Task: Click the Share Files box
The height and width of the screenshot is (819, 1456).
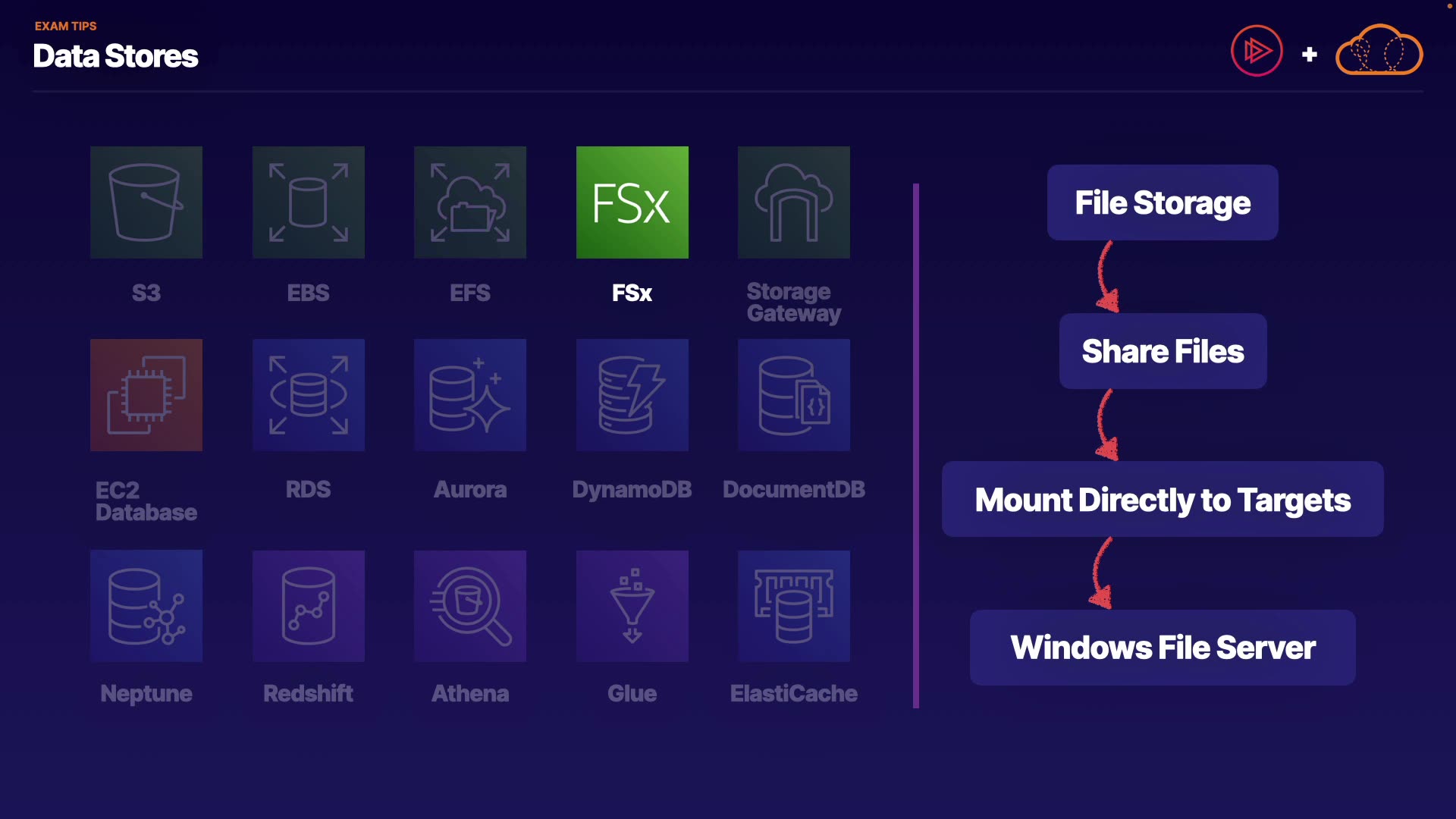Action: point(1163,351)
